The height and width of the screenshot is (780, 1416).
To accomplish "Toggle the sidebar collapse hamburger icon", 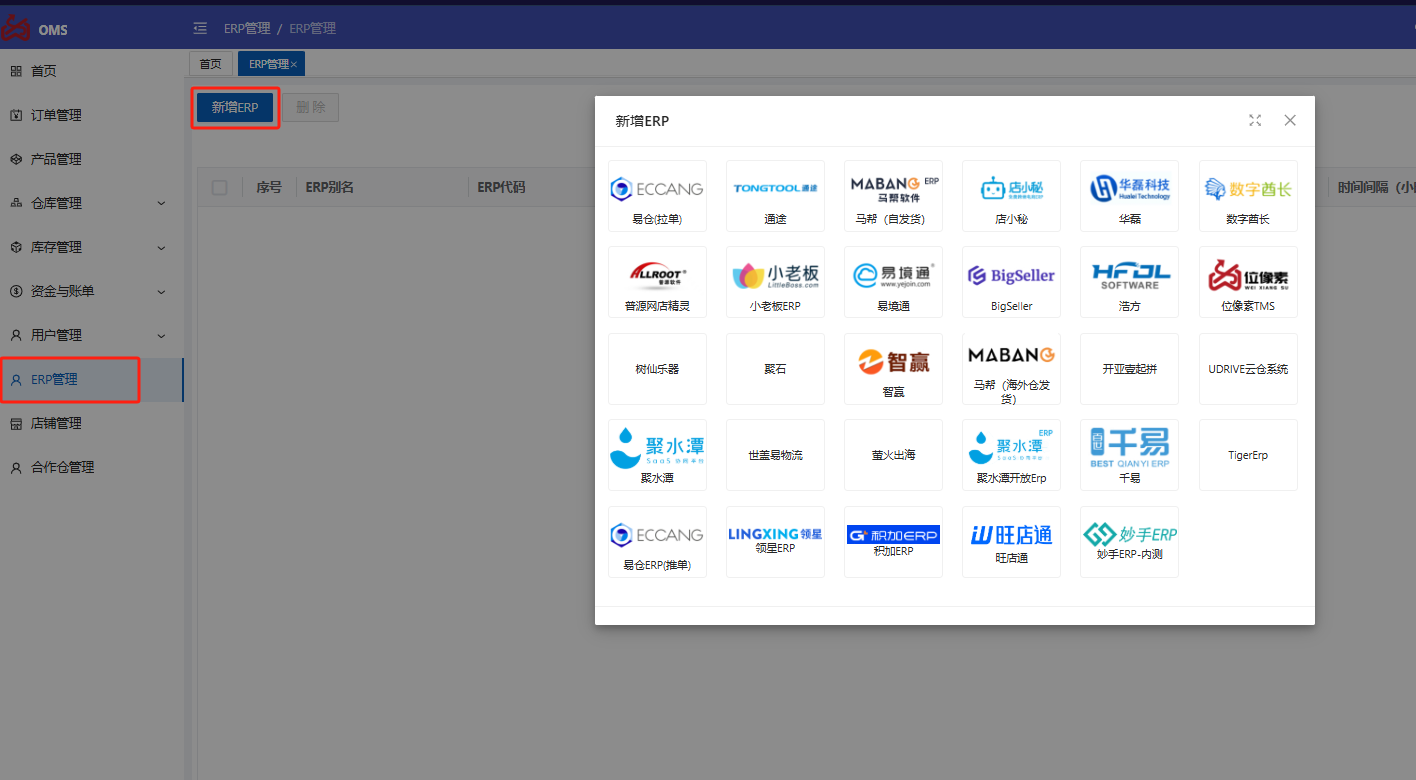I will click(200, 28).
